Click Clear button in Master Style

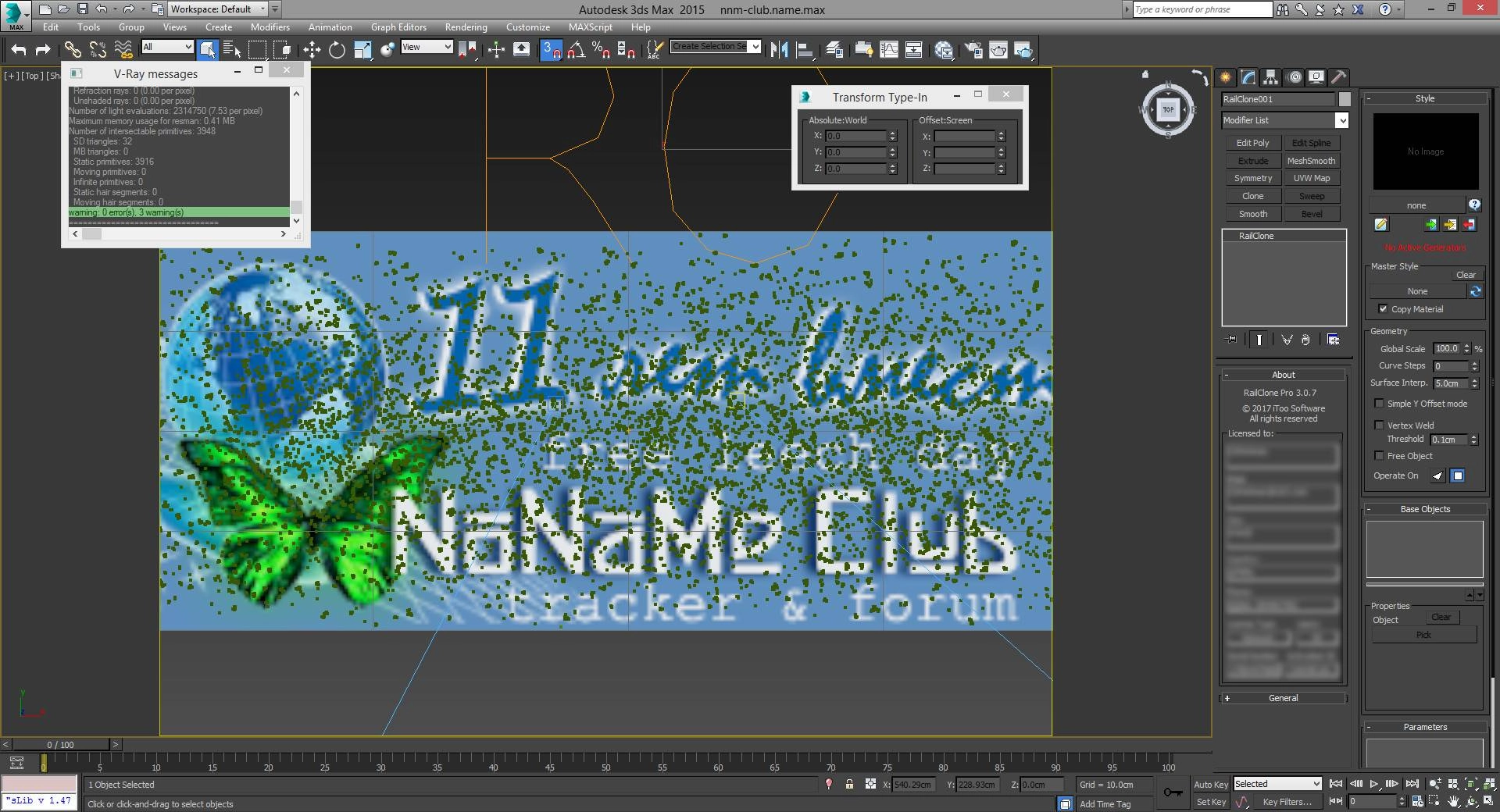click(1466, 275)
